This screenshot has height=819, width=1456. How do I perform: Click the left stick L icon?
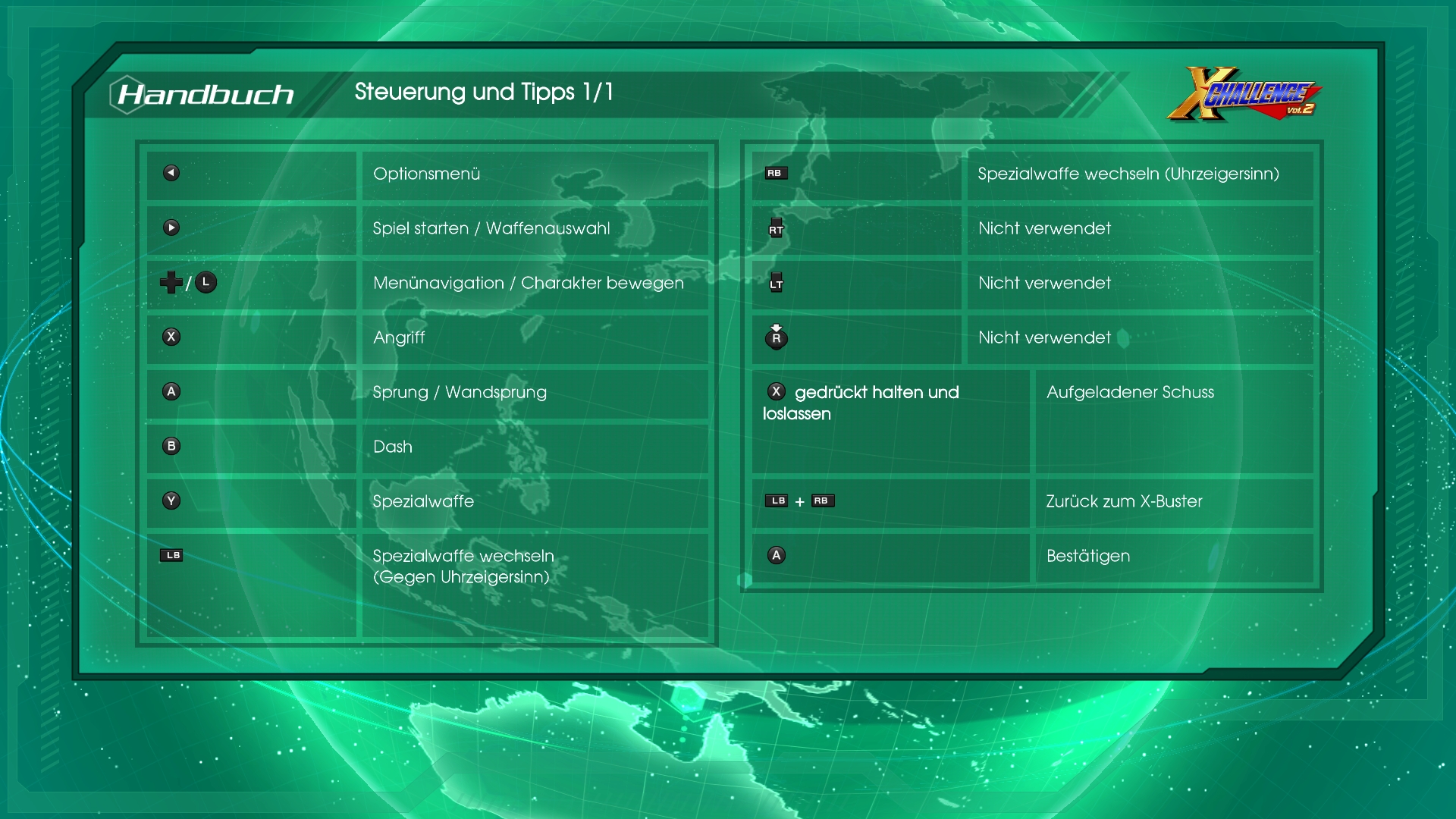pyautogui.click(x=206, y=282)
